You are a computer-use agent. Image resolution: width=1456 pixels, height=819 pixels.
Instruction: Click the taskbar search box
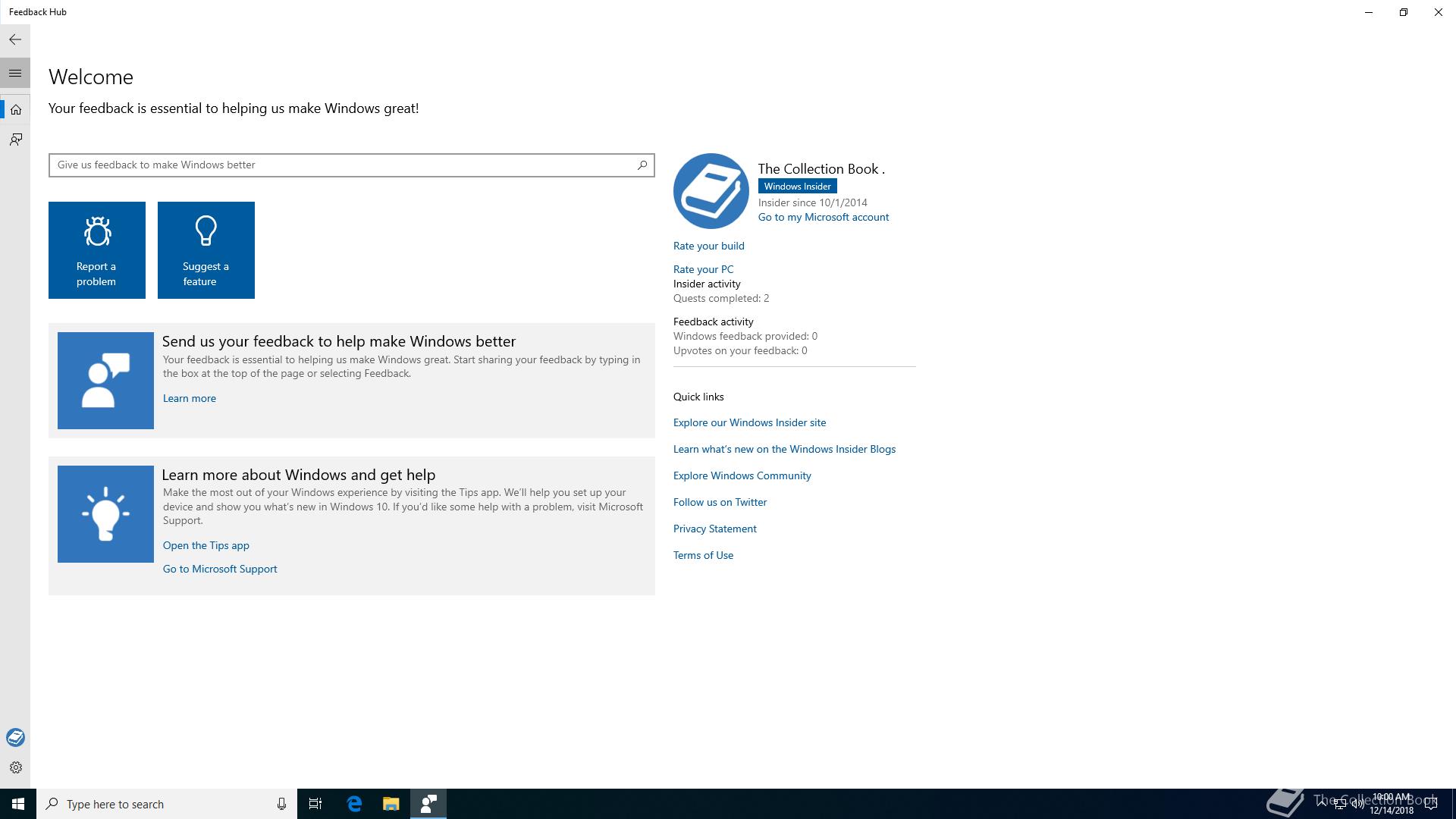[x=167, y=804]
